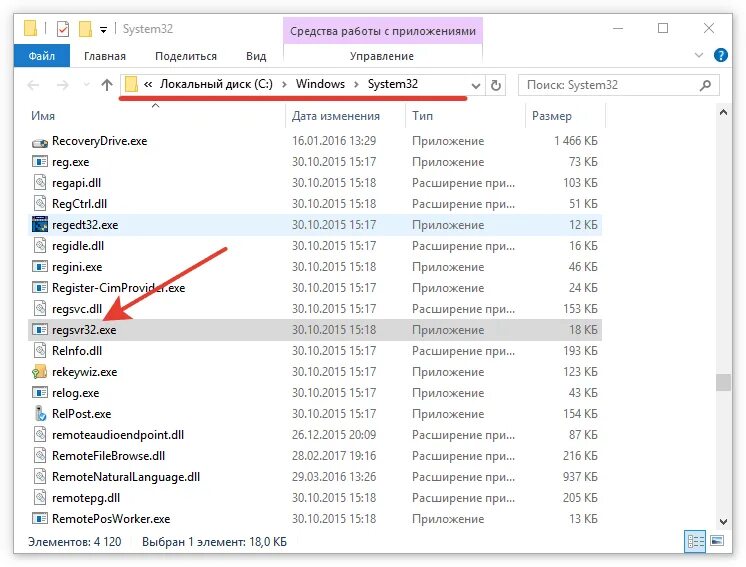Click the RelPost.exe file icon
Image resolution: width=746 pixels, height=567 pixels.
[40, 413]
